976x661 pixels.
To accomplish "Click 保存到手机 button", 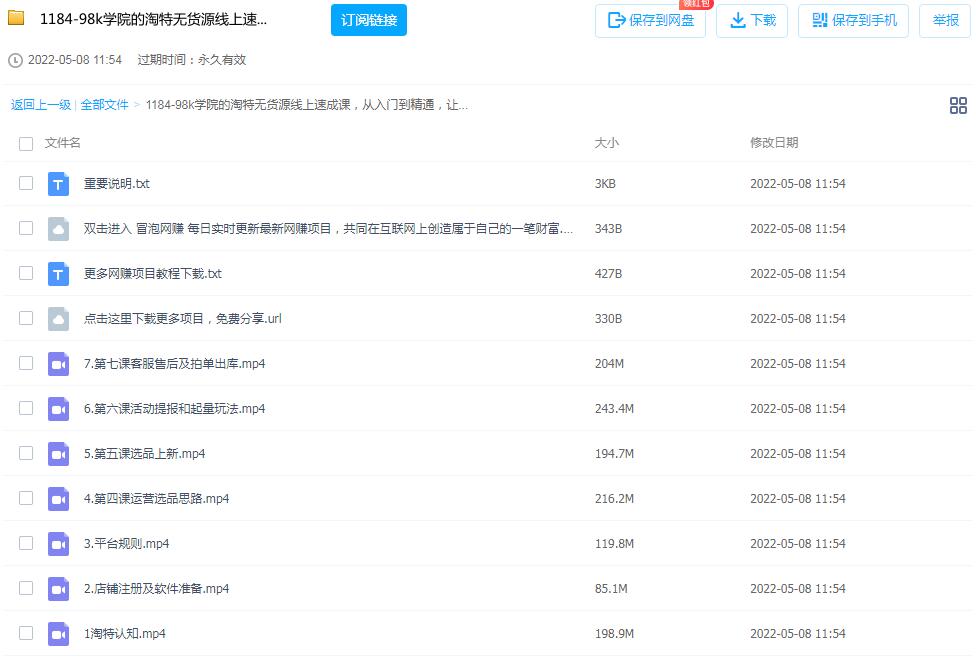I will coord(853,21).
